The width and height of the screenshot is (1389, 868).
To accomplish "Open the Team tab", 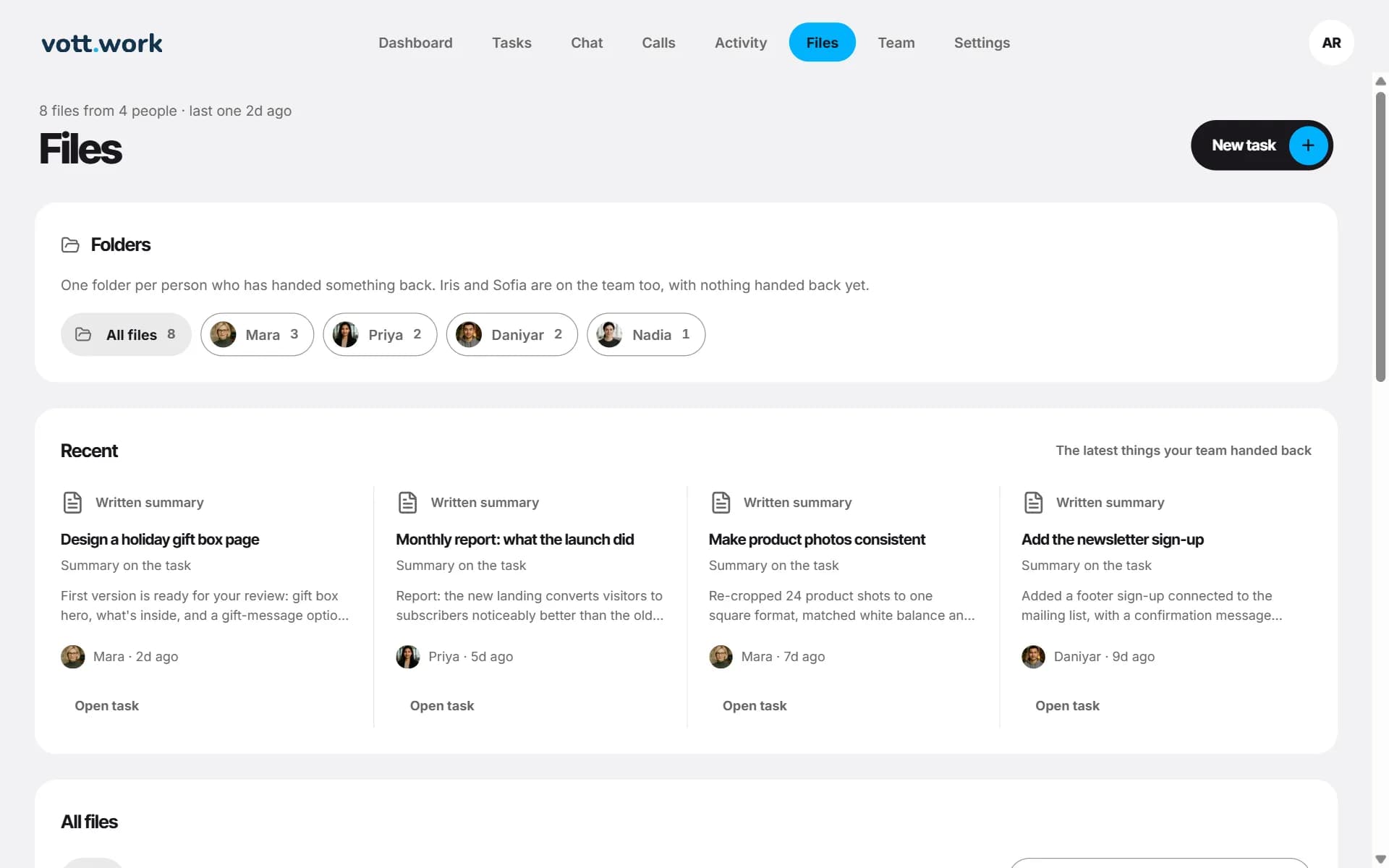I will (x=896, y=43).
